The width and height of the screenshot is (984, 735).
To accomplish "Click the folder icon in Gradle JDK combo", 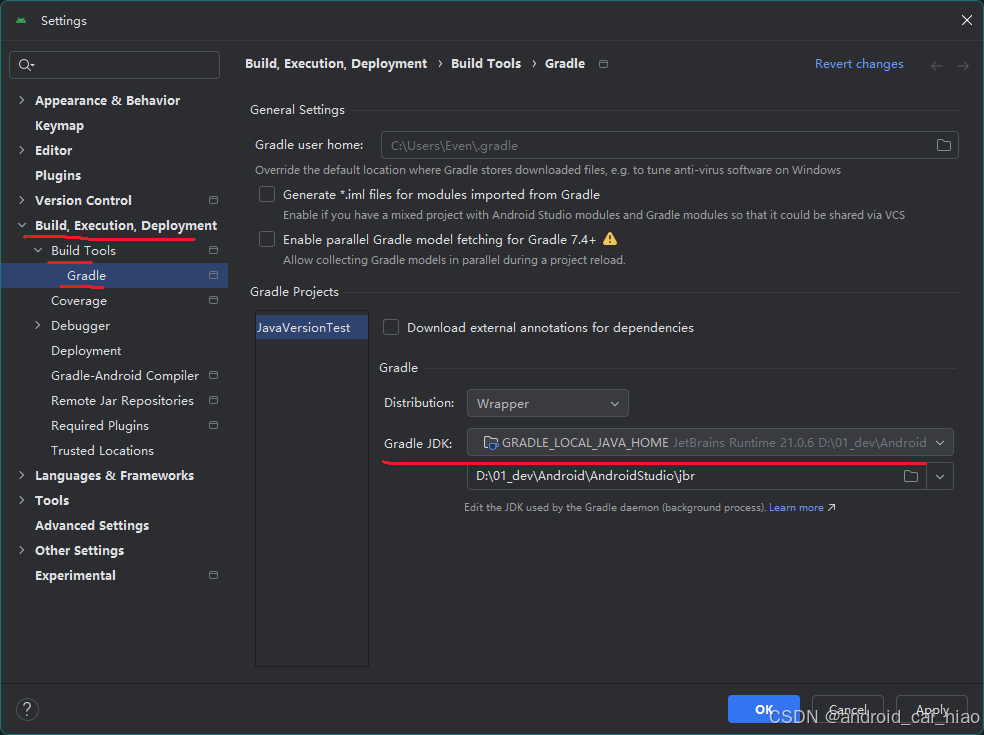I will click(491, 443).
